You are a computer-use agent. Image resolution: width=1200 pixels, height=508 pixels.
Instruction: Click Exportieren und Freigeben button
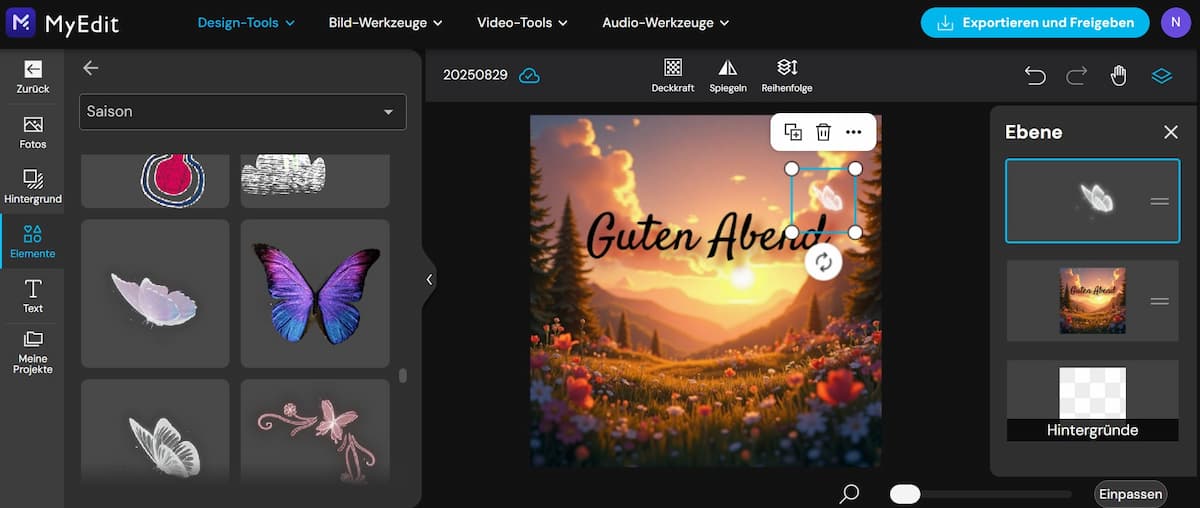(1034, 22)
